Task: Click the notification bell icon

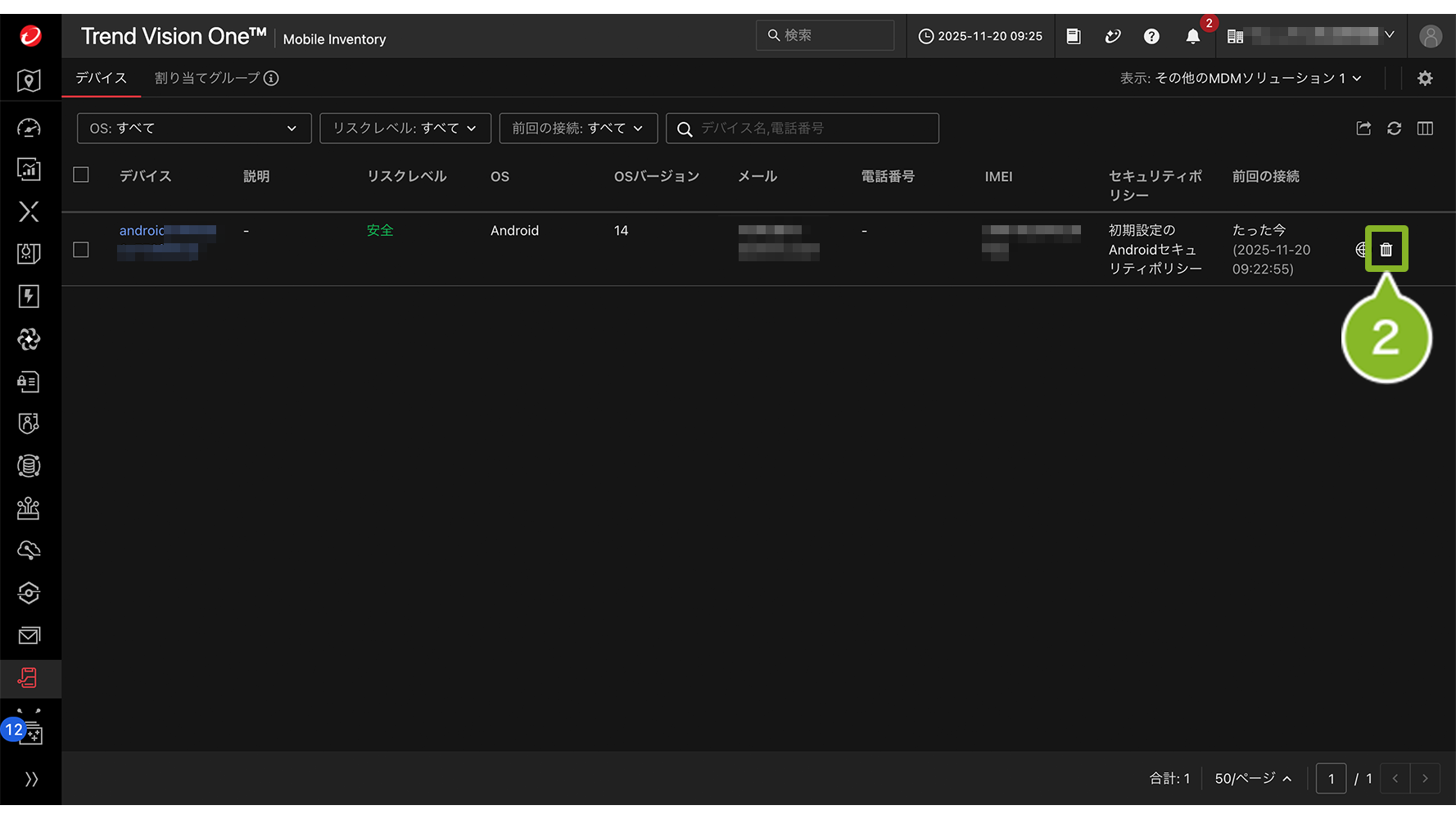Action: [x=1192, y=37]
